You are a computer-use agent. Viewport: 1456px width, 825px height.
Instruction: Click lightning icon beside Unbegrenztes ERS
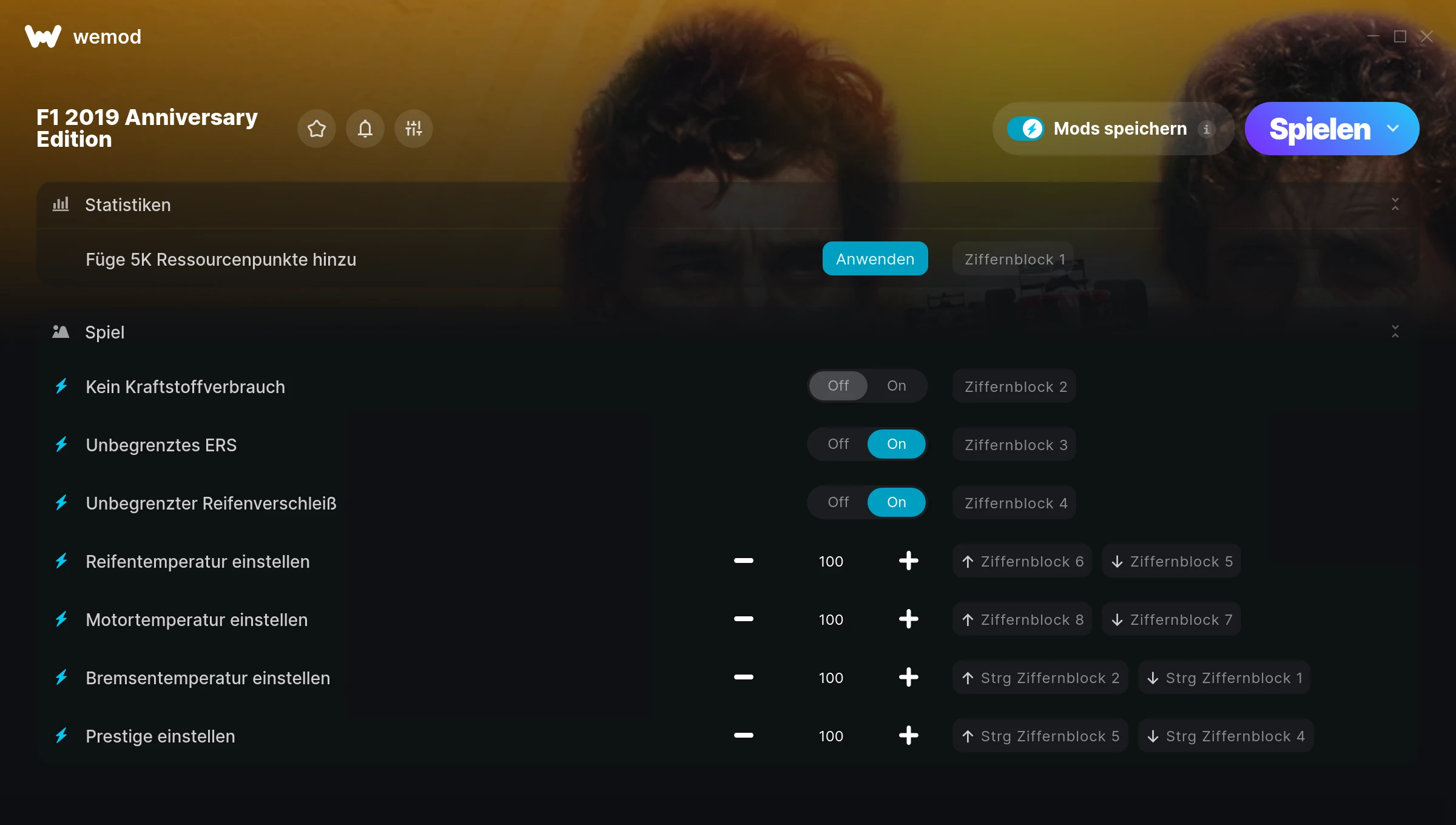(x=61, y=445)
